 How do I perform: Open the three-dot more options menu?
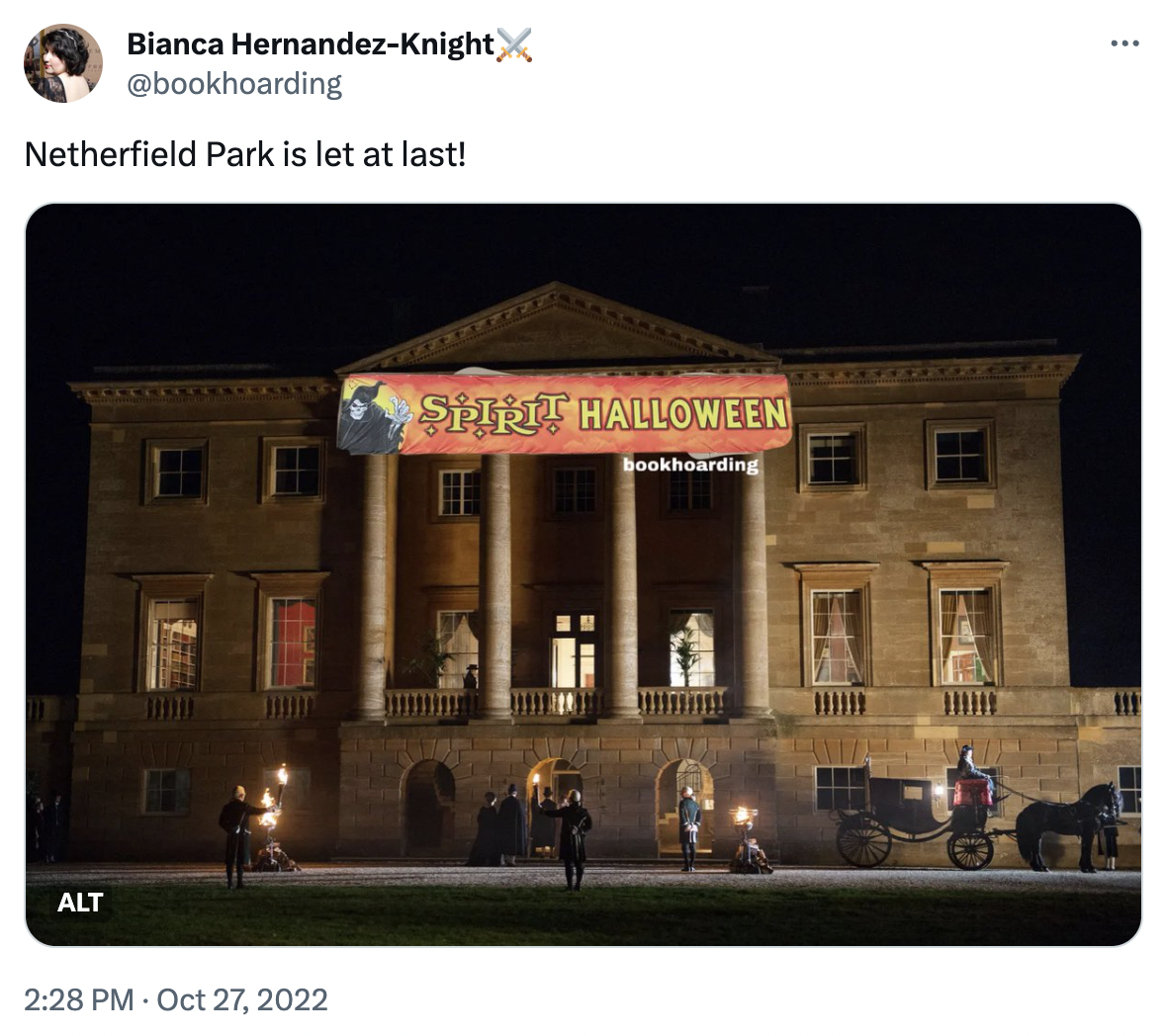(x=1124, y=43)
